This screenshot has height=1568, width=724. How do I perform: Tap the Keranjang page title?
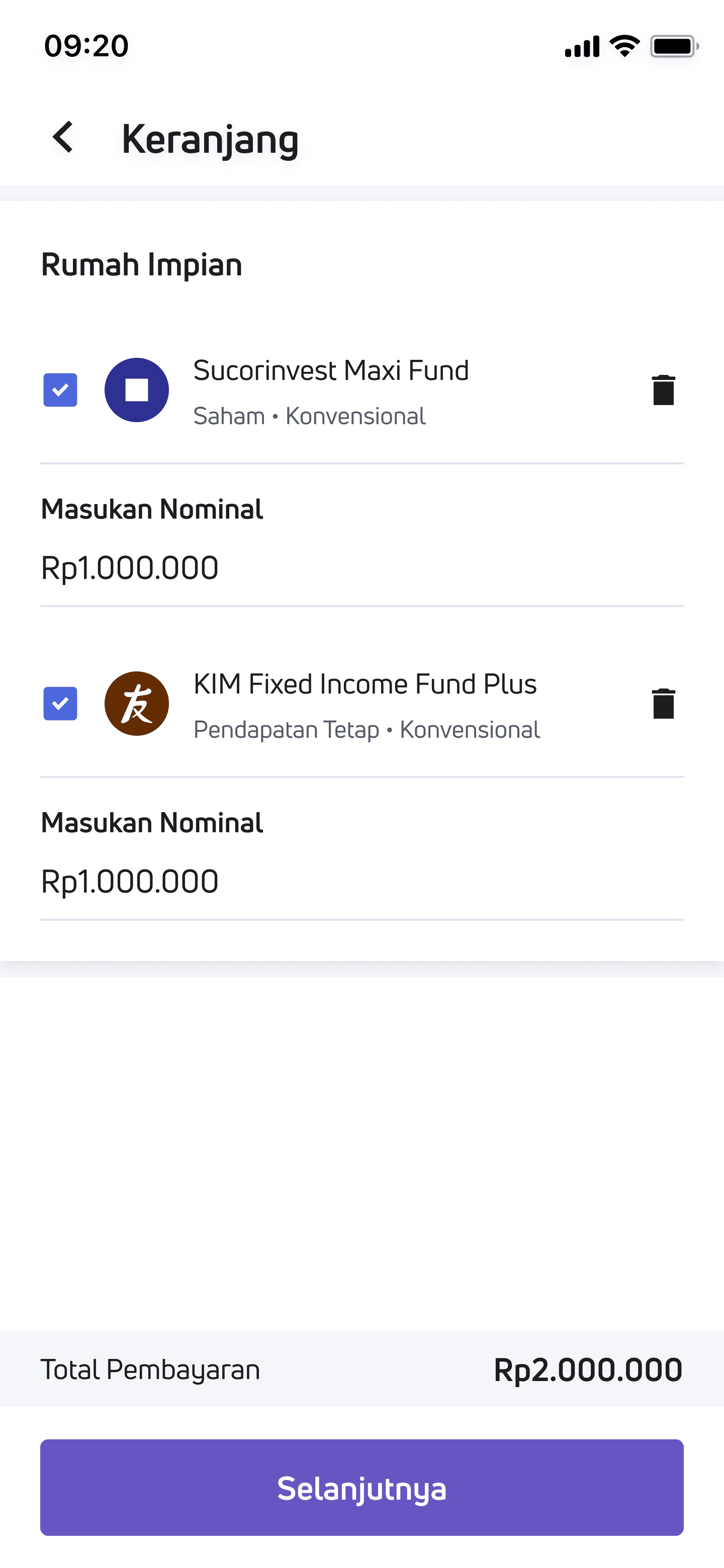pyautogui.click(x=210, y=139)
